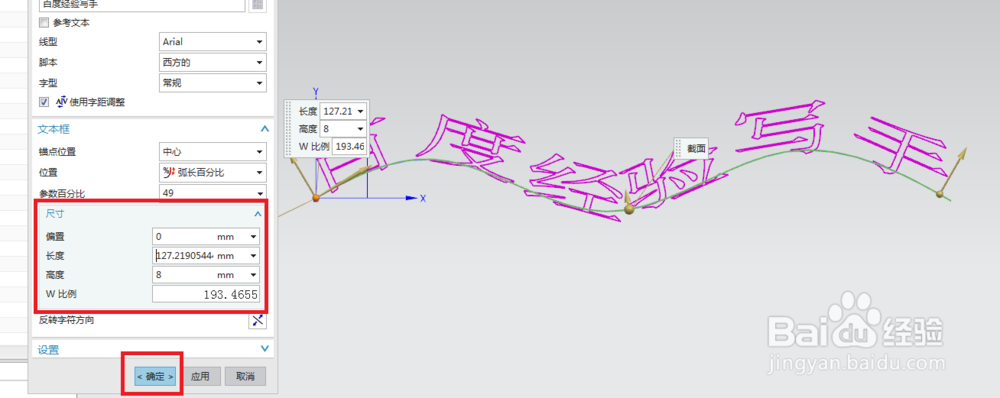Click the reverse character direction icon button
Image resolution: width=1000 pixels, height=398 pixels.
coord(258,321)
